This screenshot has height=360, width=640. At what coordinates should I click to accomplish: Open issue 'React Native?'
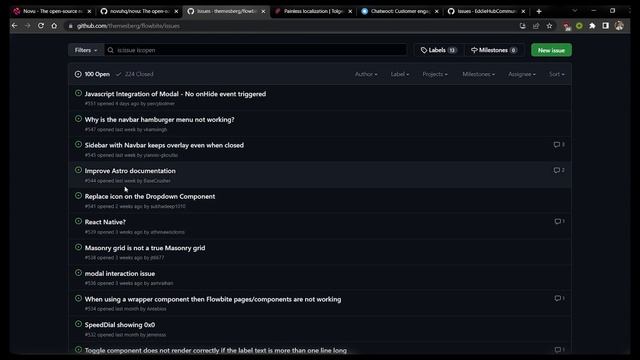tap(105, 222)
